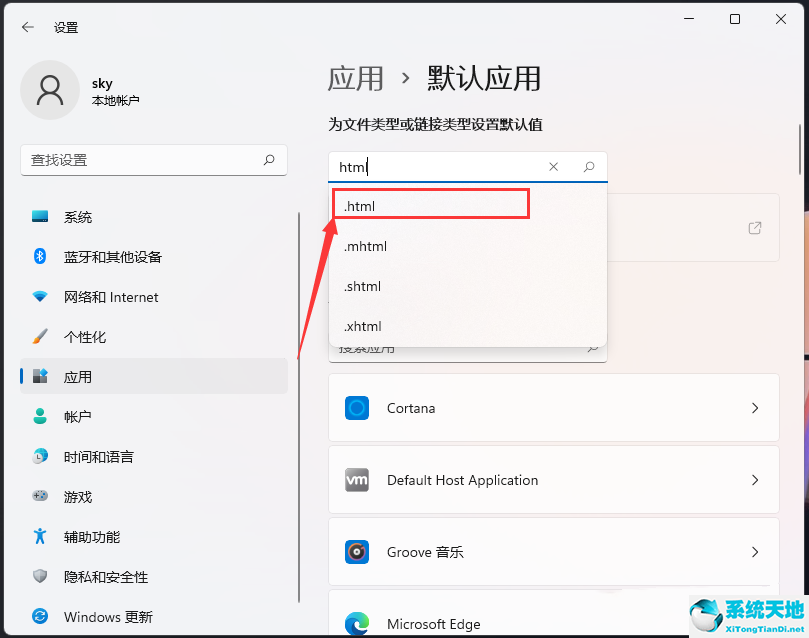Expand the Cortana entry chevron
This screenshot has width=809, height=638.
[x=756, y=408]
